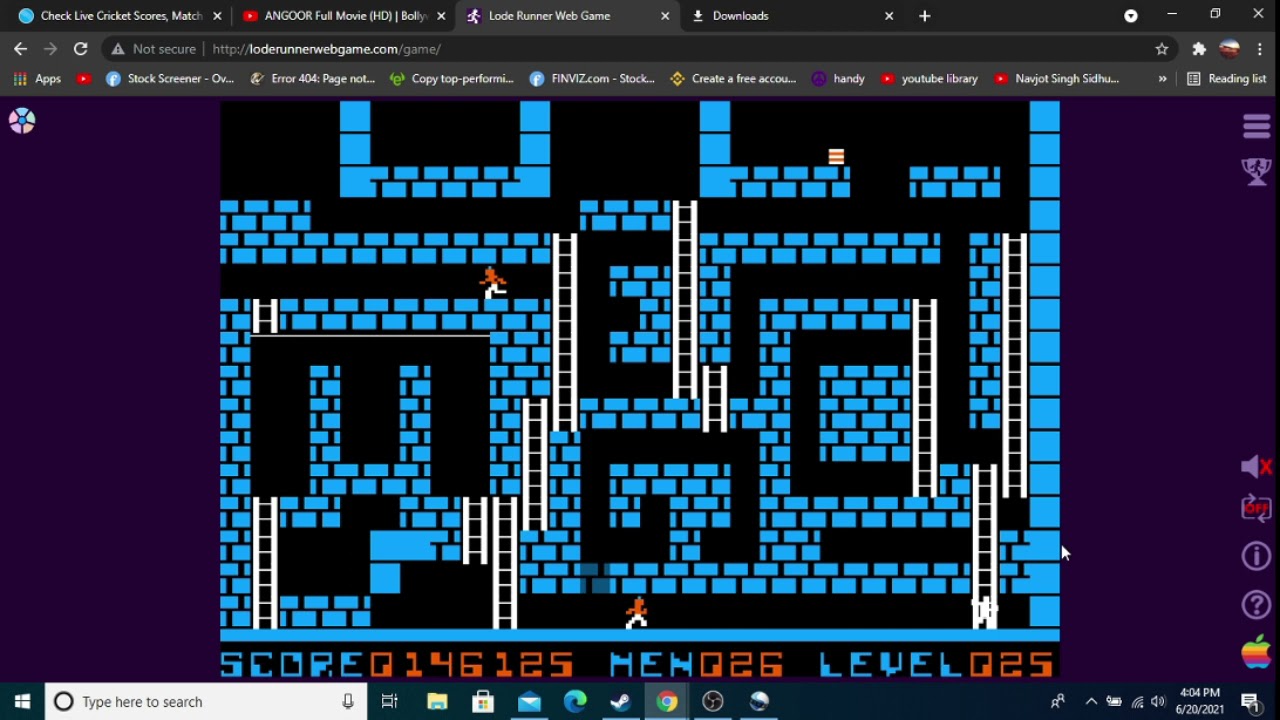1280x720 pixels.
Task: Close the ANGOOR Full Movie tab
Action: (441, 16)
